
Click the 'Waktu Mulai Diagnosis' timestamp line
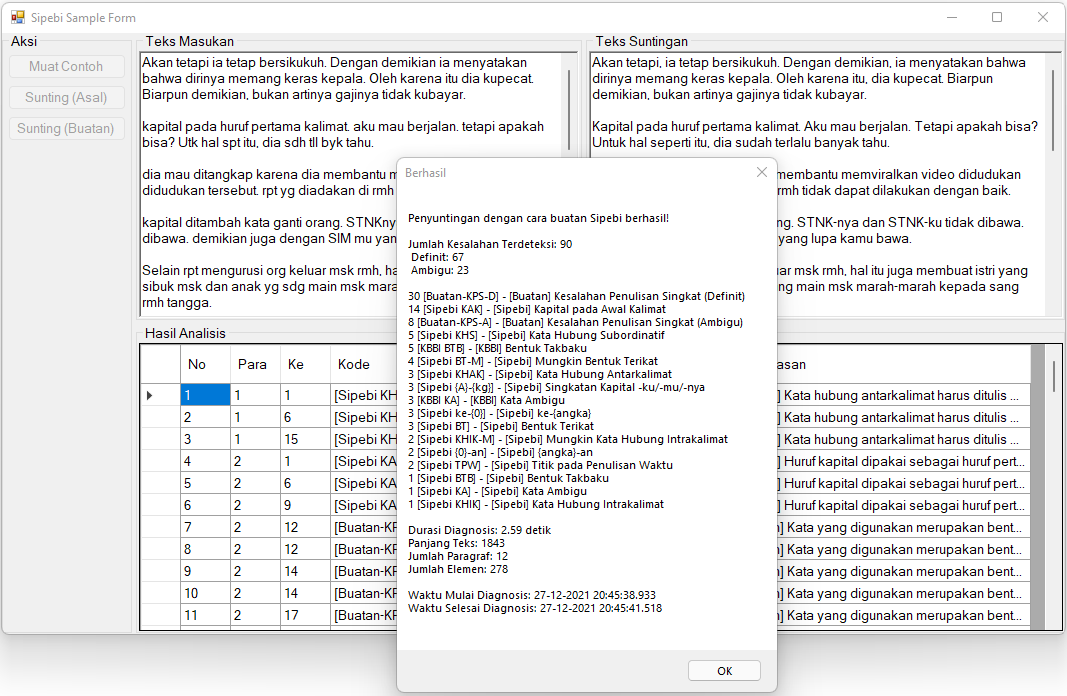[532, 595]
